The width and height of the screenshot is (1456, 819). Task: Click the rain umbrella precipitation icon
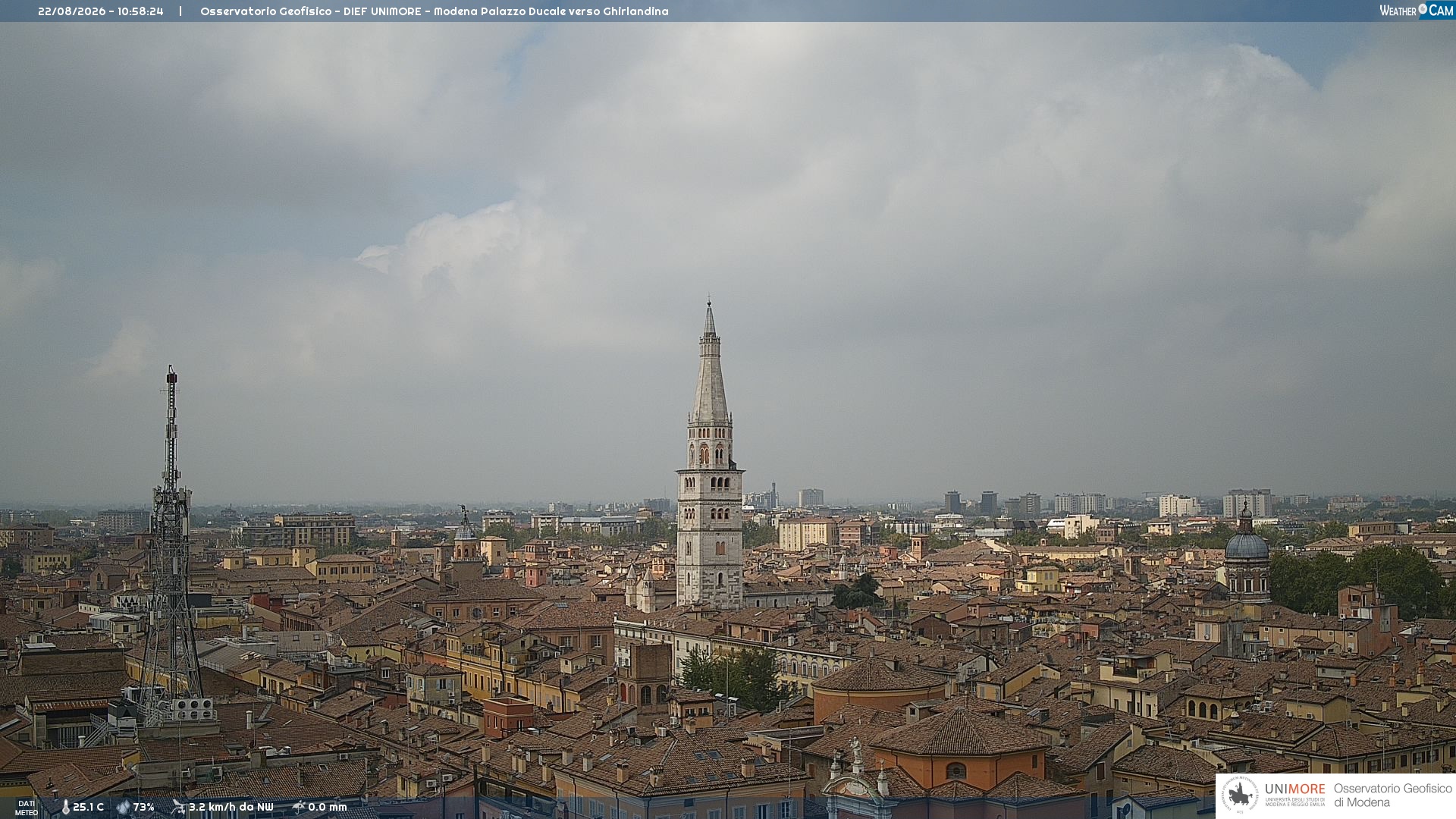pyautogui.click(x=298, y=807)
